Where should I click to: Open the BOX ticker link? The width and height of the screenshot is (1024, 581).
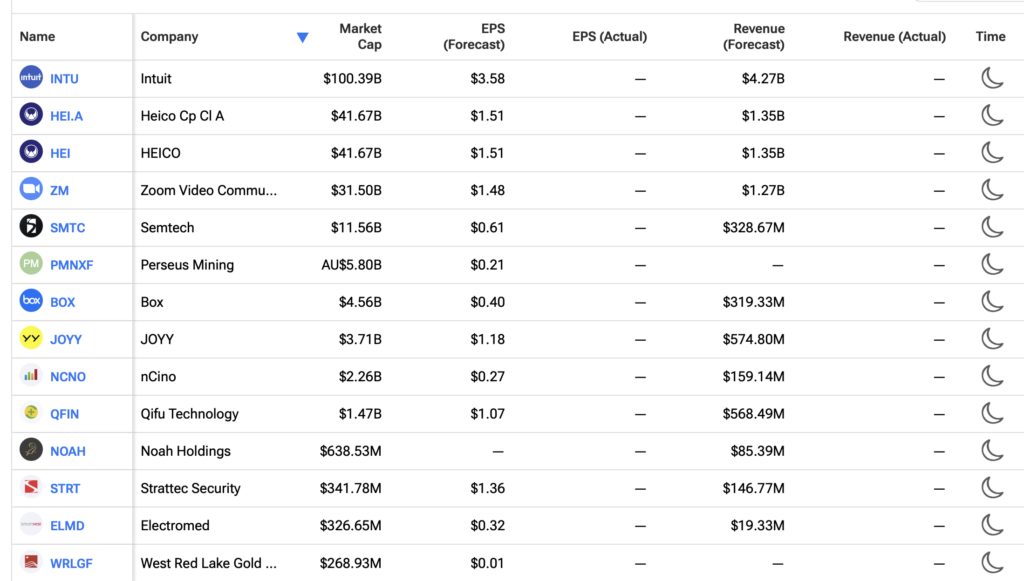(63, 302)
